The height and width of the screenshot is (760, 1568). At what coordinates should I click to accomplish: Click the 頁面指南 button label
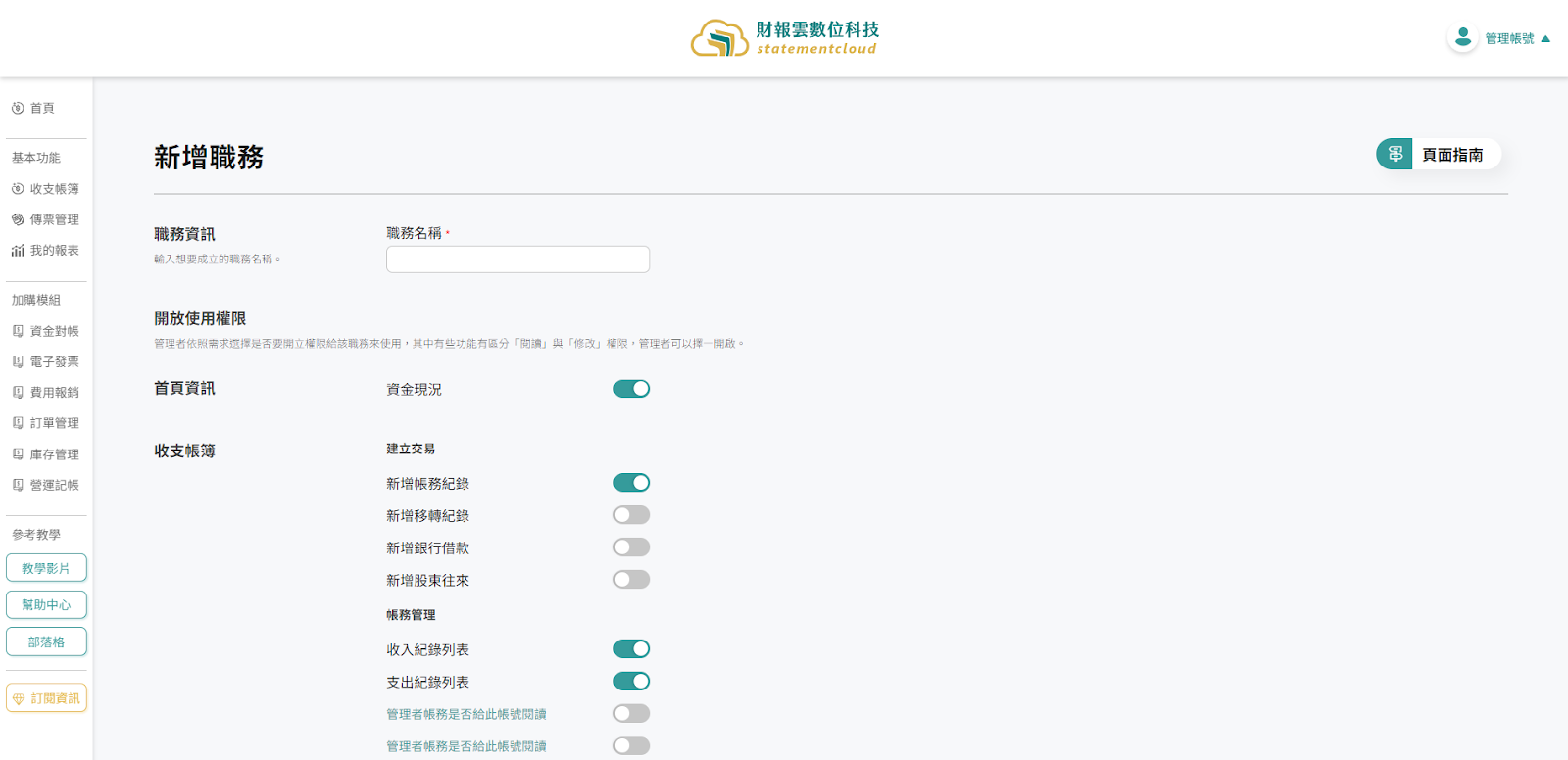click(1452, 155)
